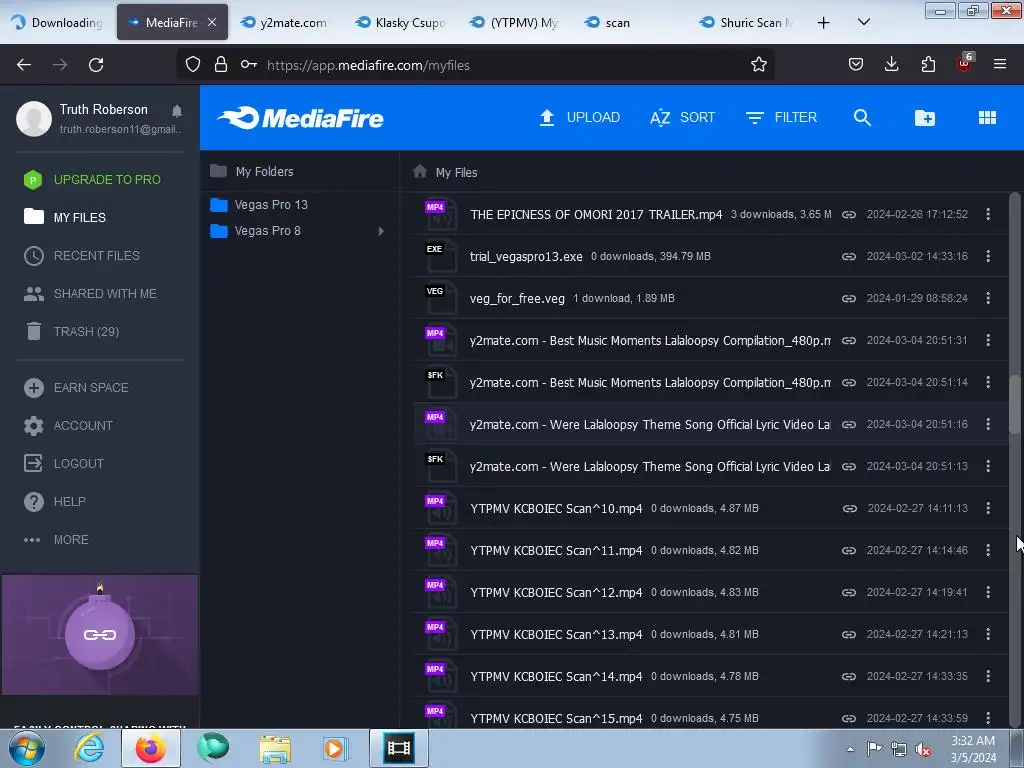Image resolution: width=1024 pixels, height=768 pixels.
Task: Open the Vegas Pro 13 folder
Action: tap(259, 205)
